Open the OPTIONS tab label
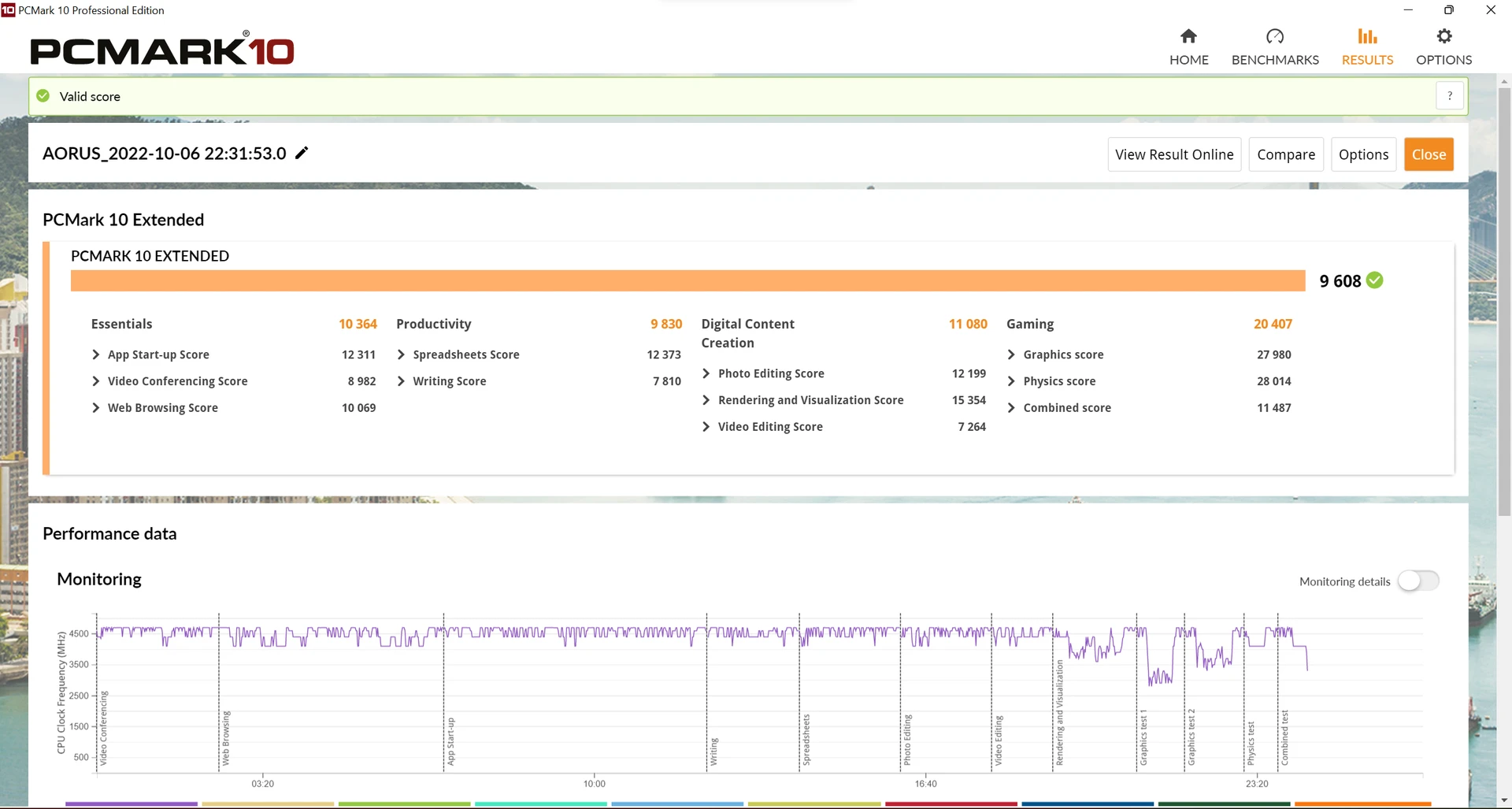Screen dimensions: 1512x809 [x=1443, y=60]
